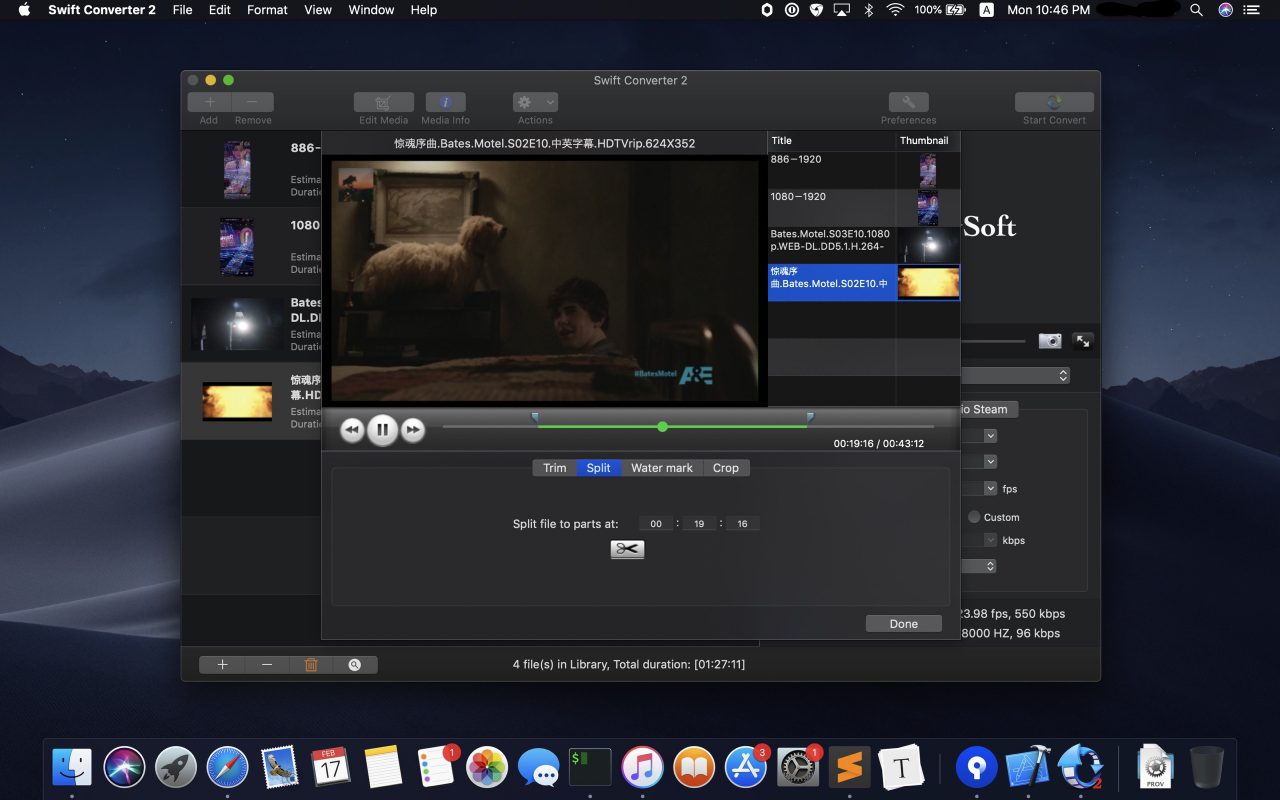Open Xcode from the Dock
Viewport: 1280px width, 800px height.
(x=1028, y=767)
